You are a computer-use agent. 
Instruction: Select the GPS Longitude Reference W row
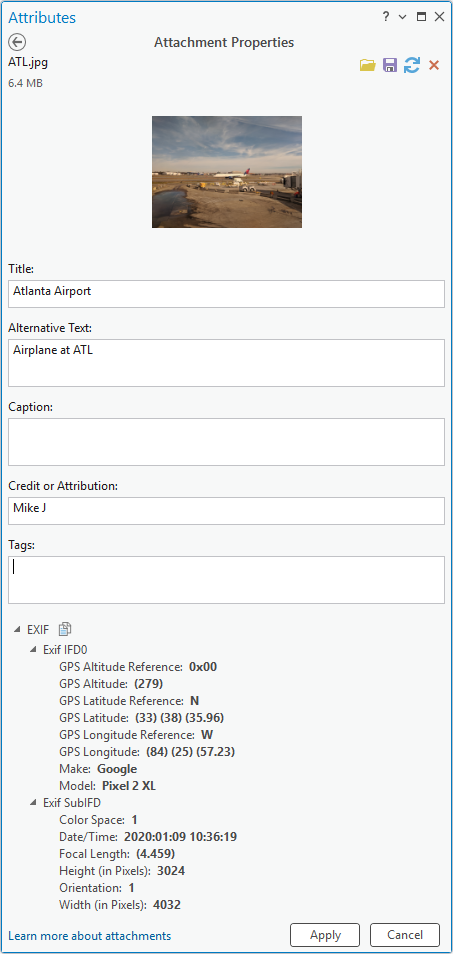(136, 735)
